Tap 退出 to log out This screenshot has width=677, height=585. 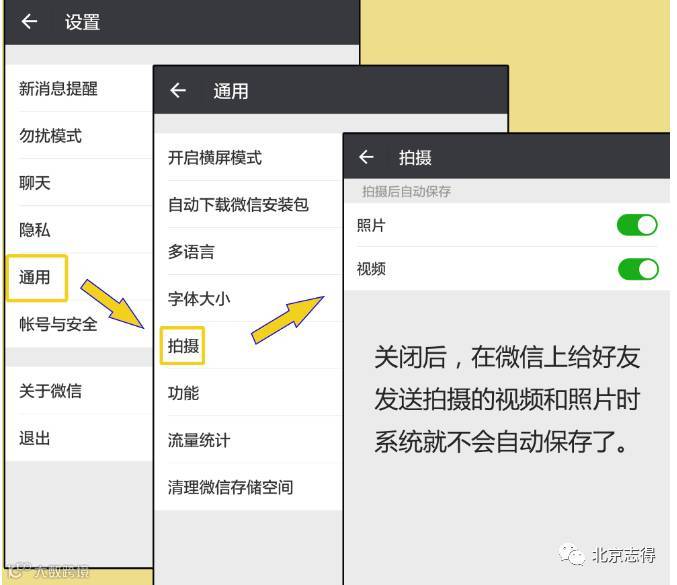coord(79,438)
